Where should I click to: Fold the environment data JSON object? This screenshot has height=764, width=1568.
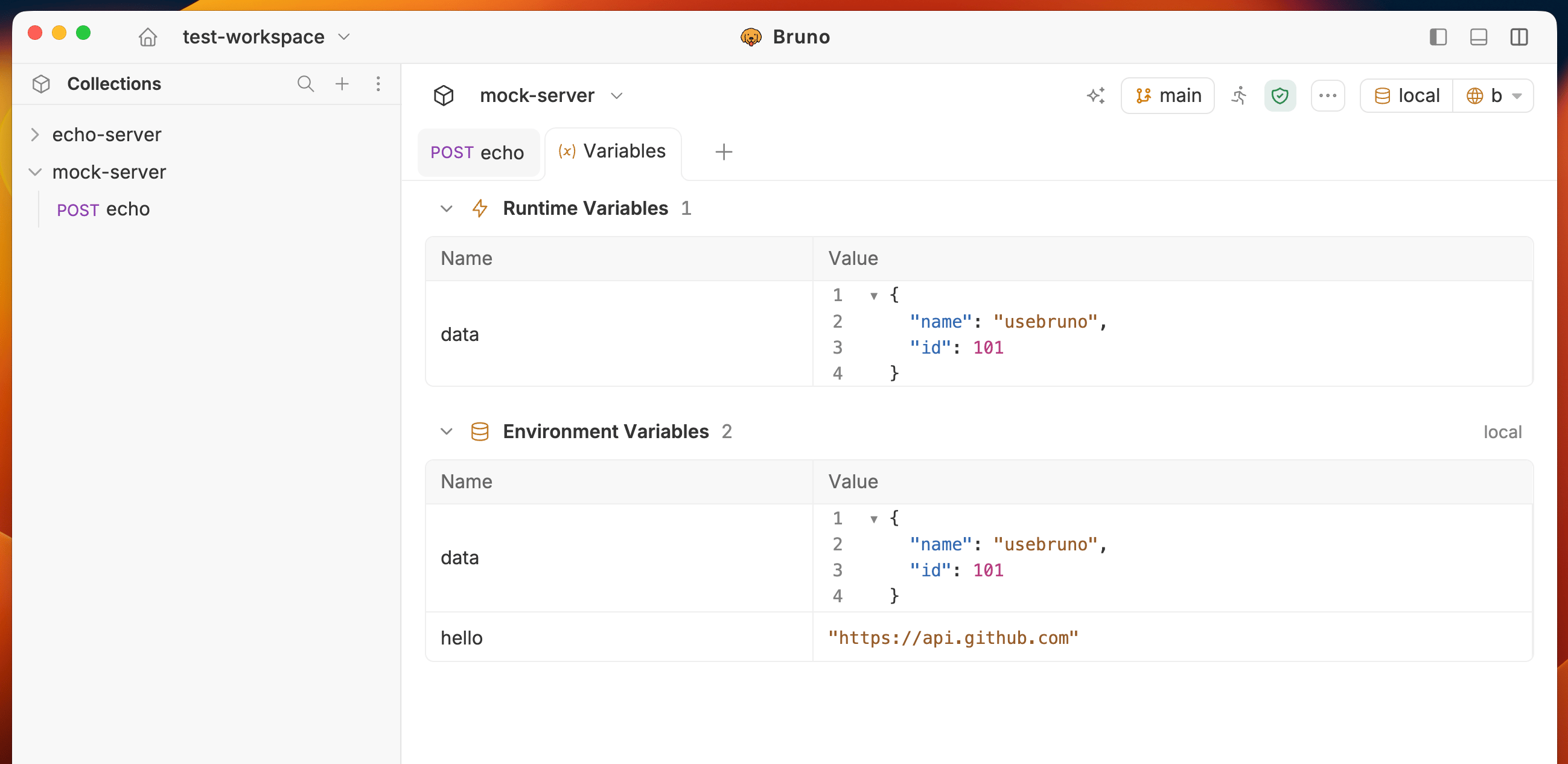click(x=873, y=518)
